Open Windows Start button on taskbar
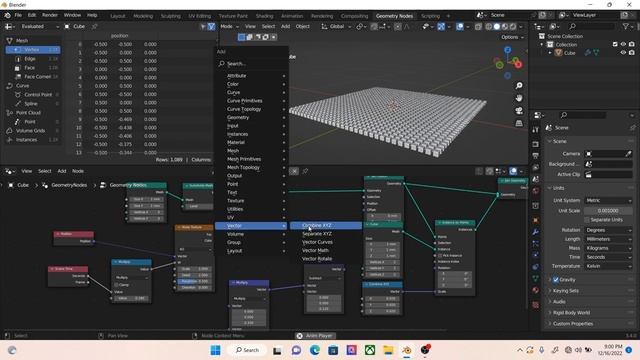The width and height of the screenshot is (640, 360). [x=215, y=350]
